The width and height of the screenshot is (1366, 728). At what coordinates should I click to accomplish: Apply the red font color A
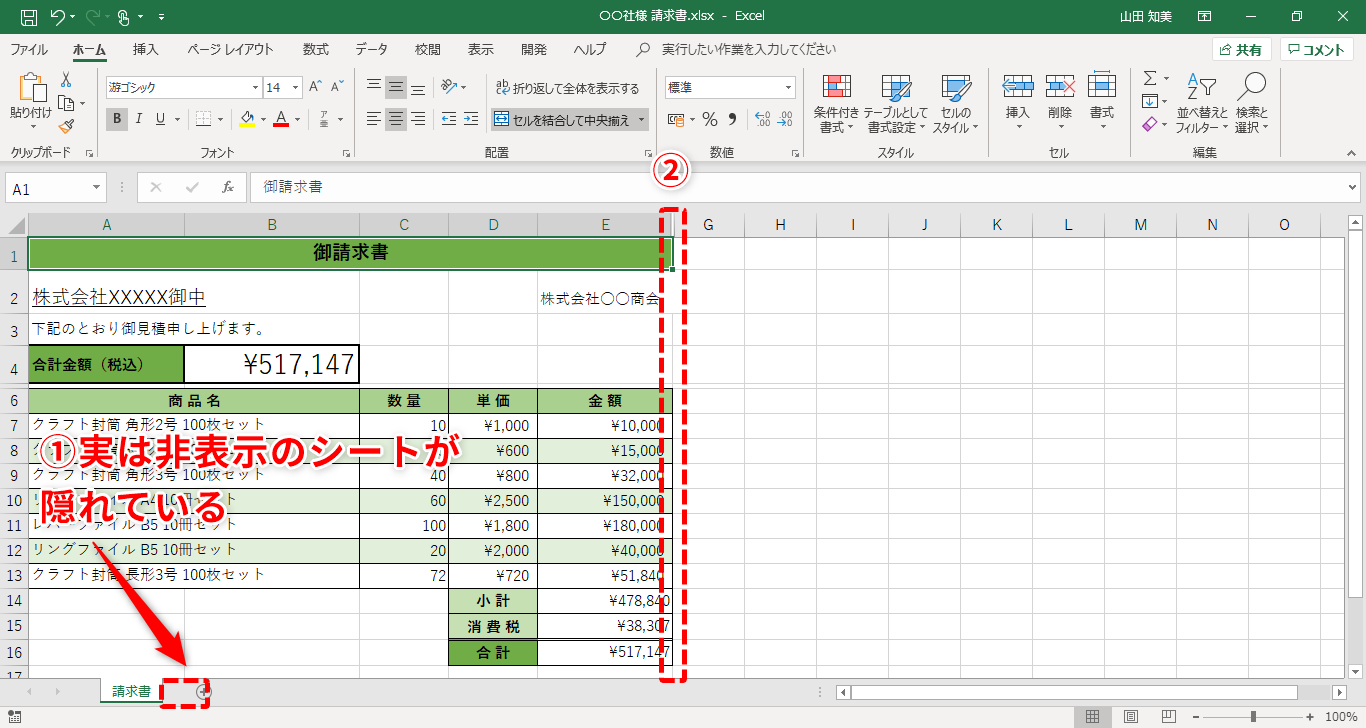click(282, 119)
